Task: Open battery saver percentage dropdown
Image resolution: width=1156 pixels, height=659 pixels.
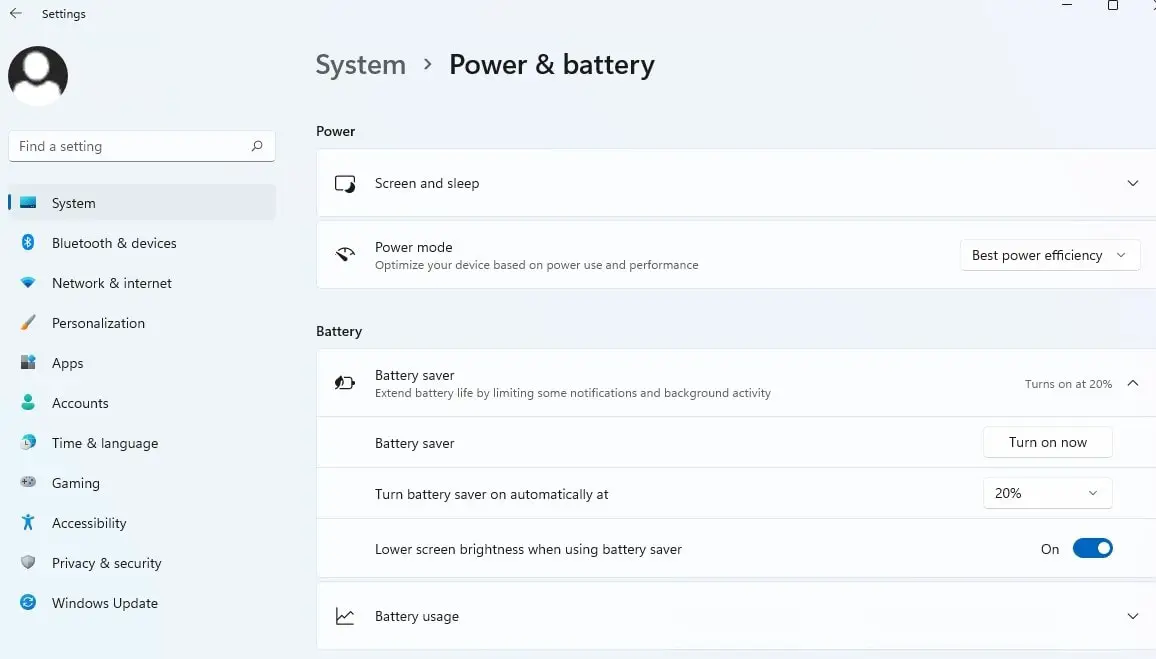Action: (x=1047, y=493)
